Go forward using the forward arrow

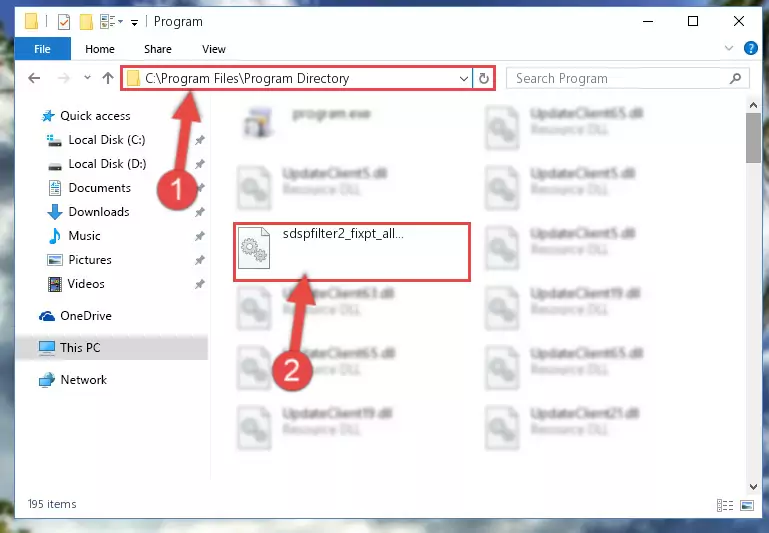coord(64,78)
